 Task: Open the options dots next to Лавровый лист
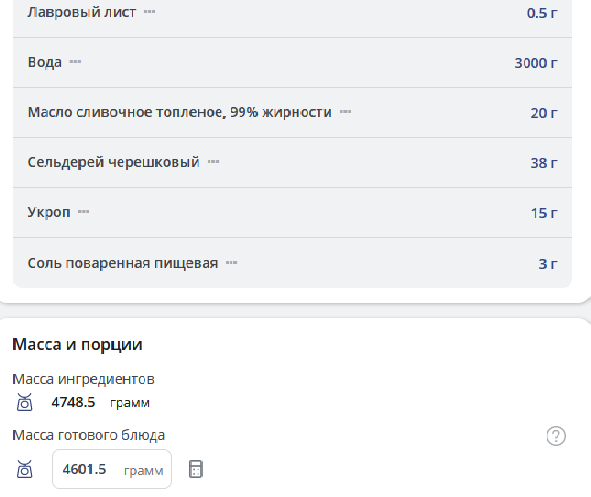[149, 12]
